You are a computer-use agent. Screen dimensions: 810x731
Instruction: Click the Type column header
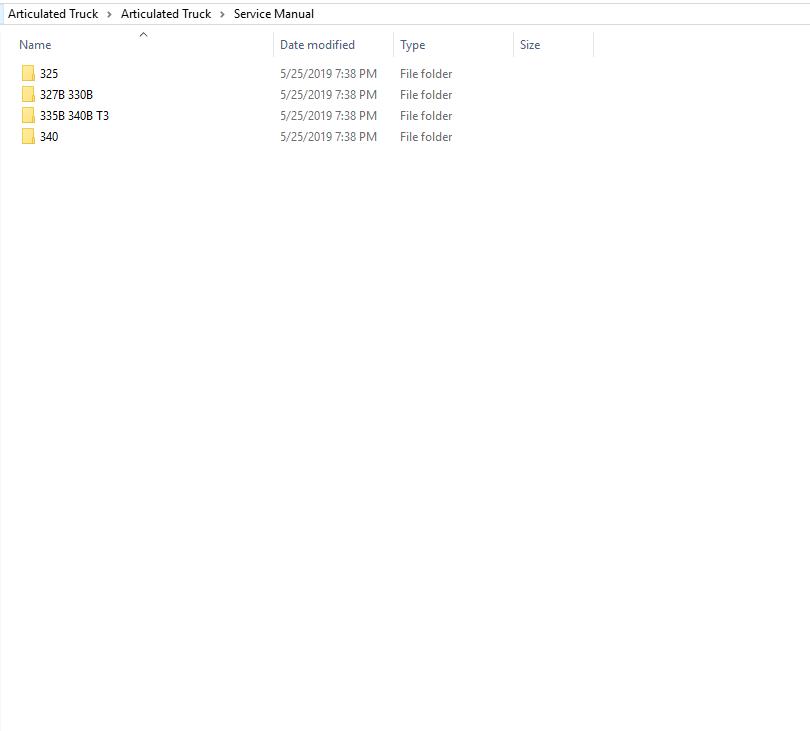point(412,45)
